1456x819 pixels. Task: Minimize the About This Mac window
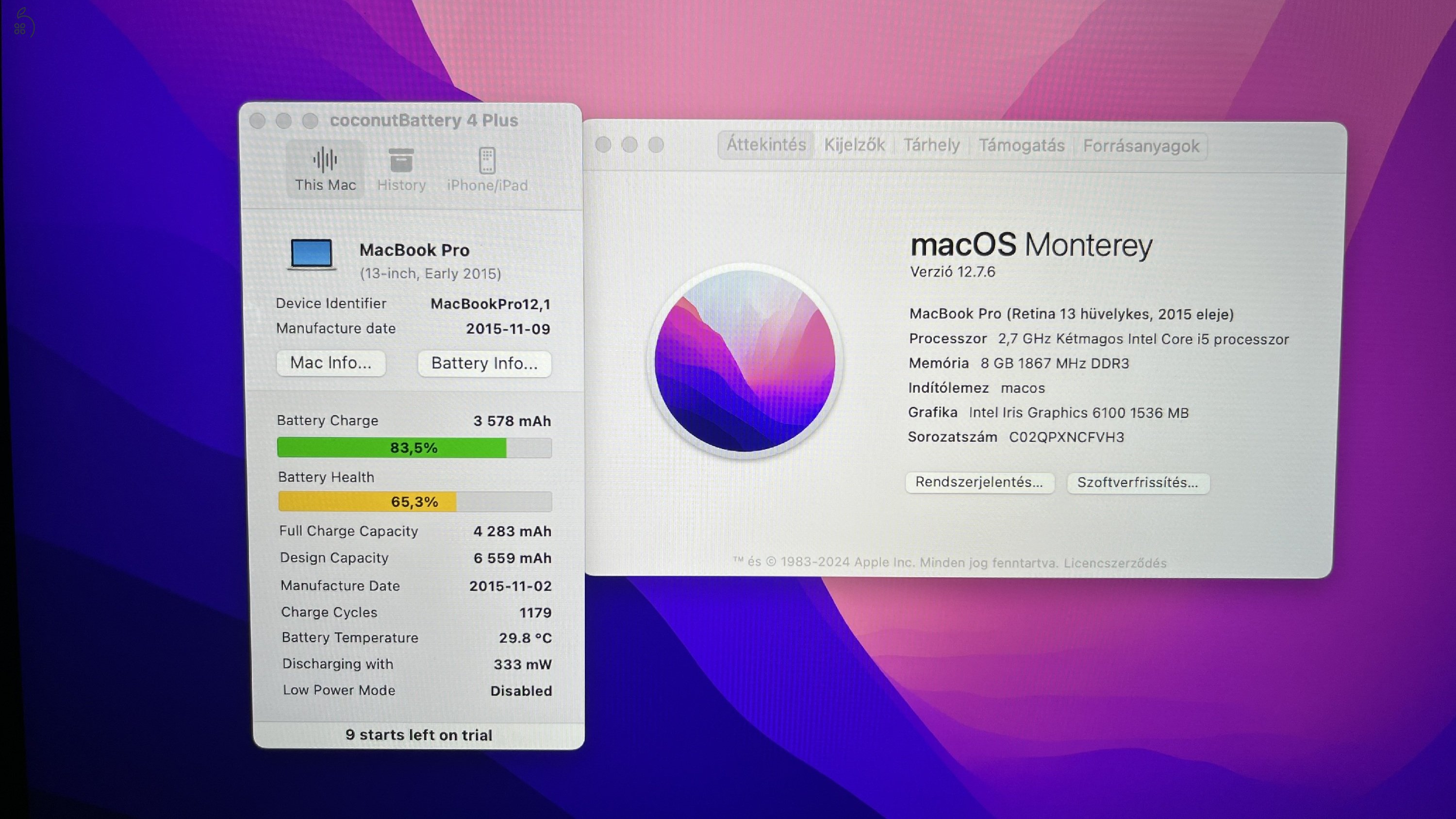629,145
